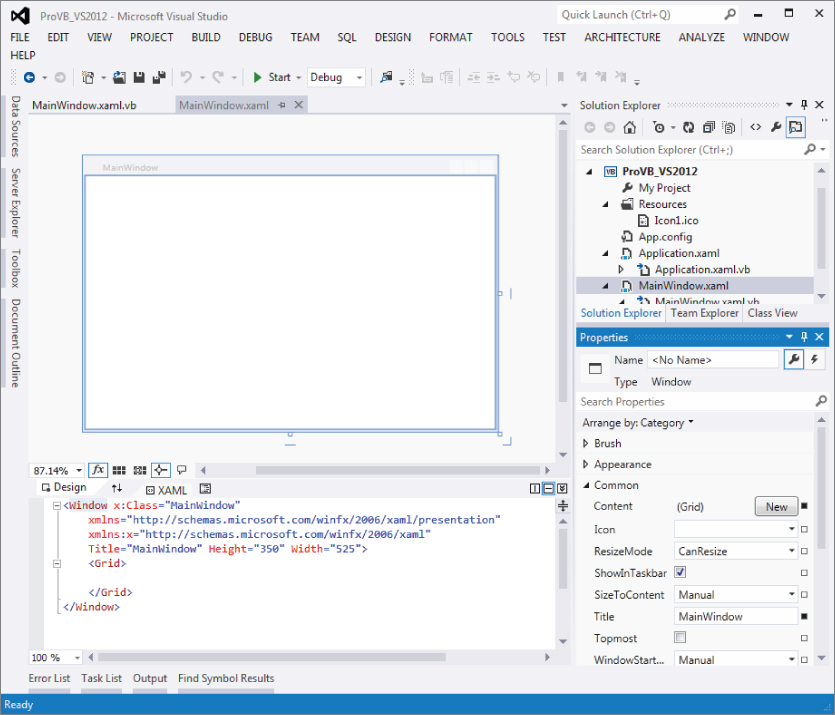The image size is (835, 715).
Task: Click the Save All toolbar icon
Action: tap(157, 77)
